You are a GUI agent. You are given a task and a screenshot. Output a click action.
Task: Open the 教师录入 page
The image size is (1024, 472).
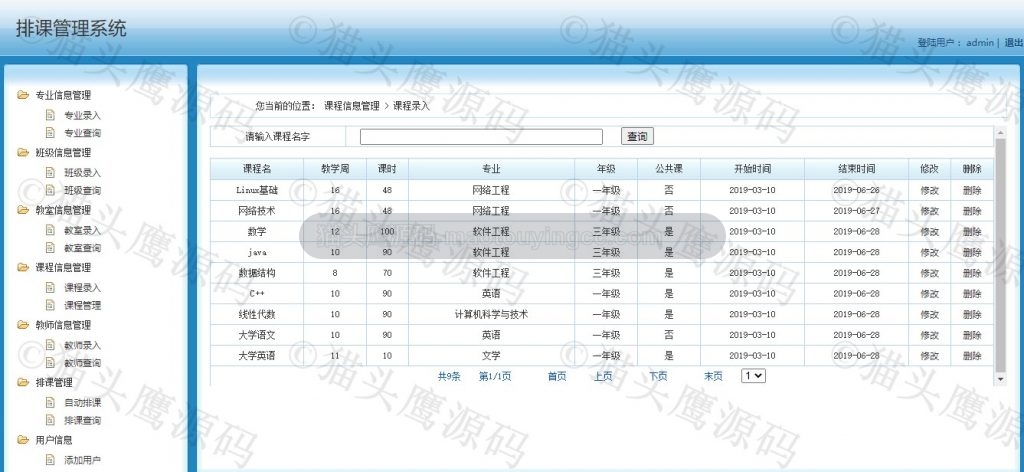click(x=82, y=345)
